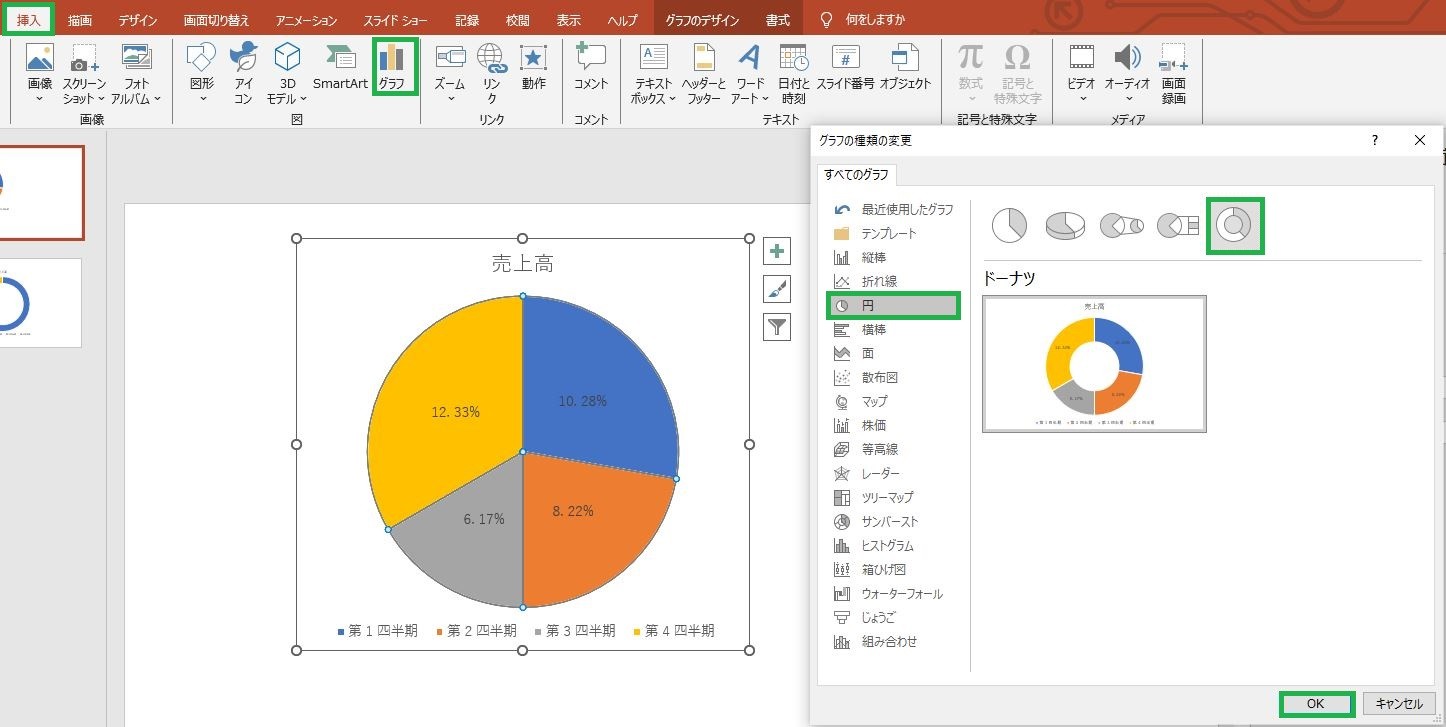Select the doughnut chart preview thumbnail

pos(1095,364)
